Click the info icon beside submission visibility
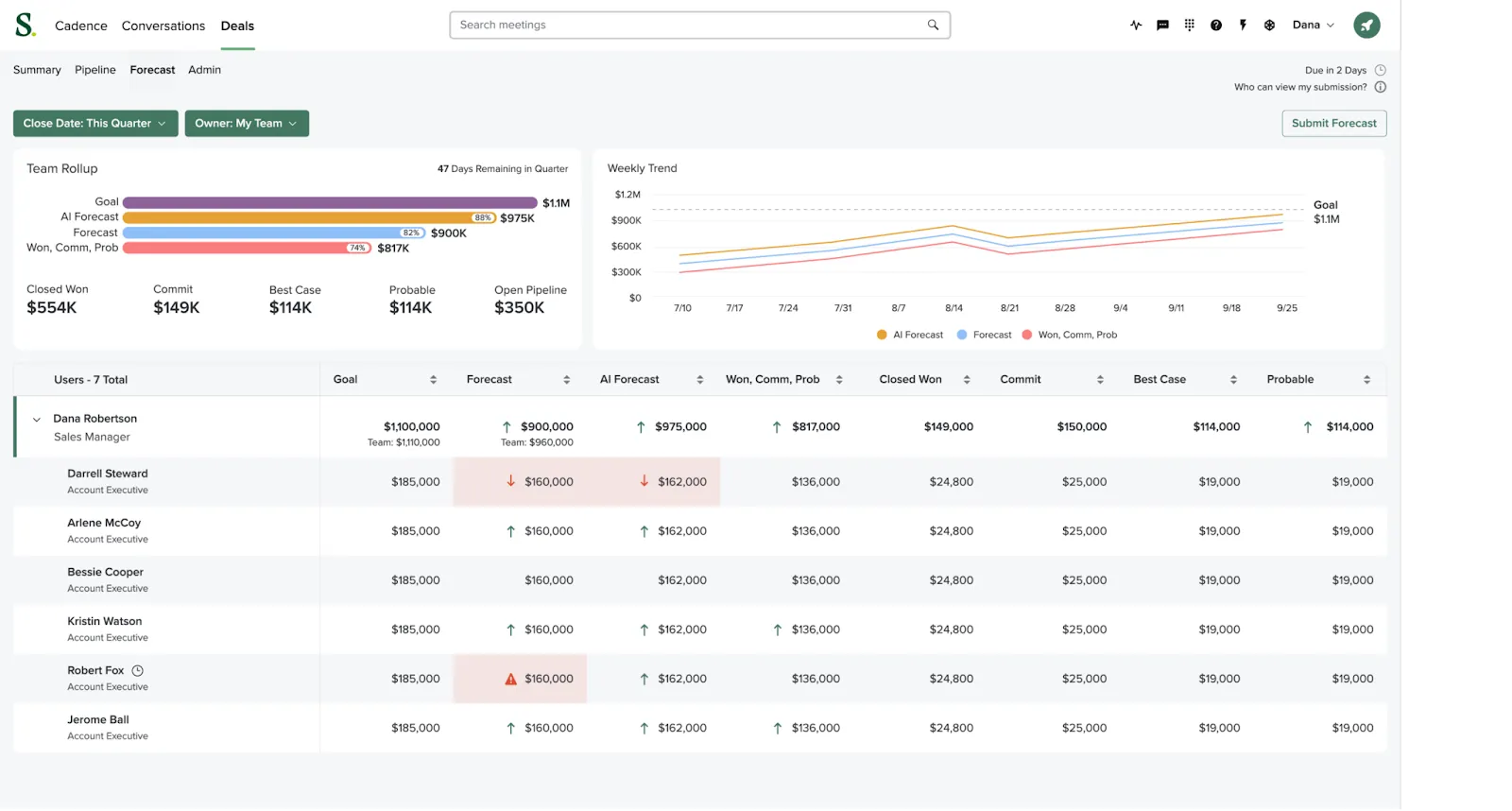The image size is (1512, 811). coord(1380,87)
